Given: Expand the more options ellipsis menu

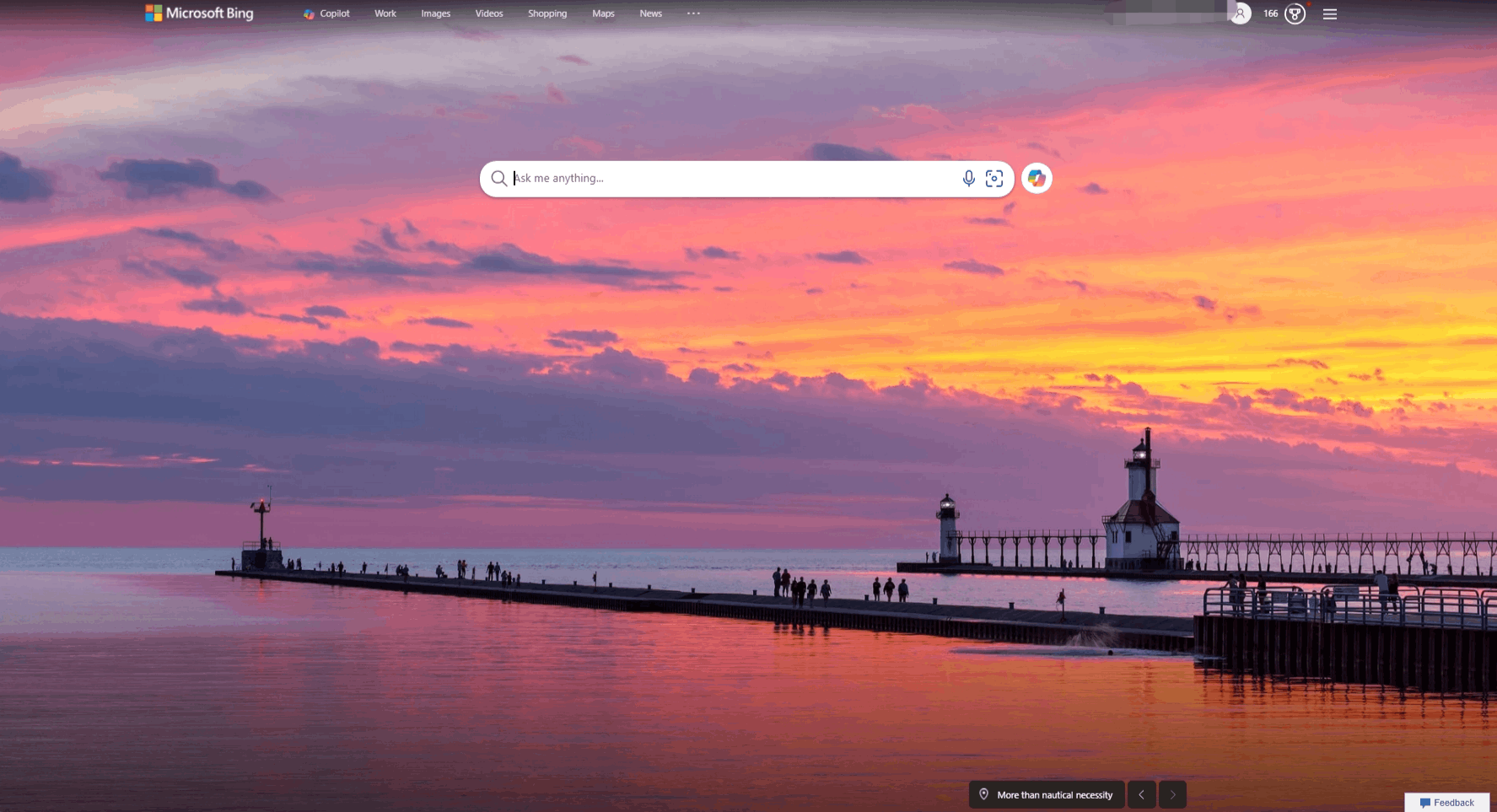Looking at the screenshot, I should click(693, 13).
